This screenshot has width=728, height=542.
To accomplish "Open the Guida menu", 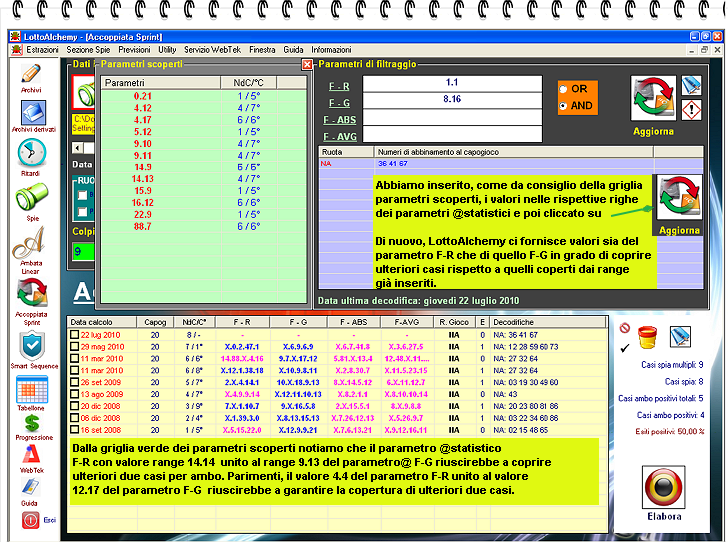I will 293,50.
